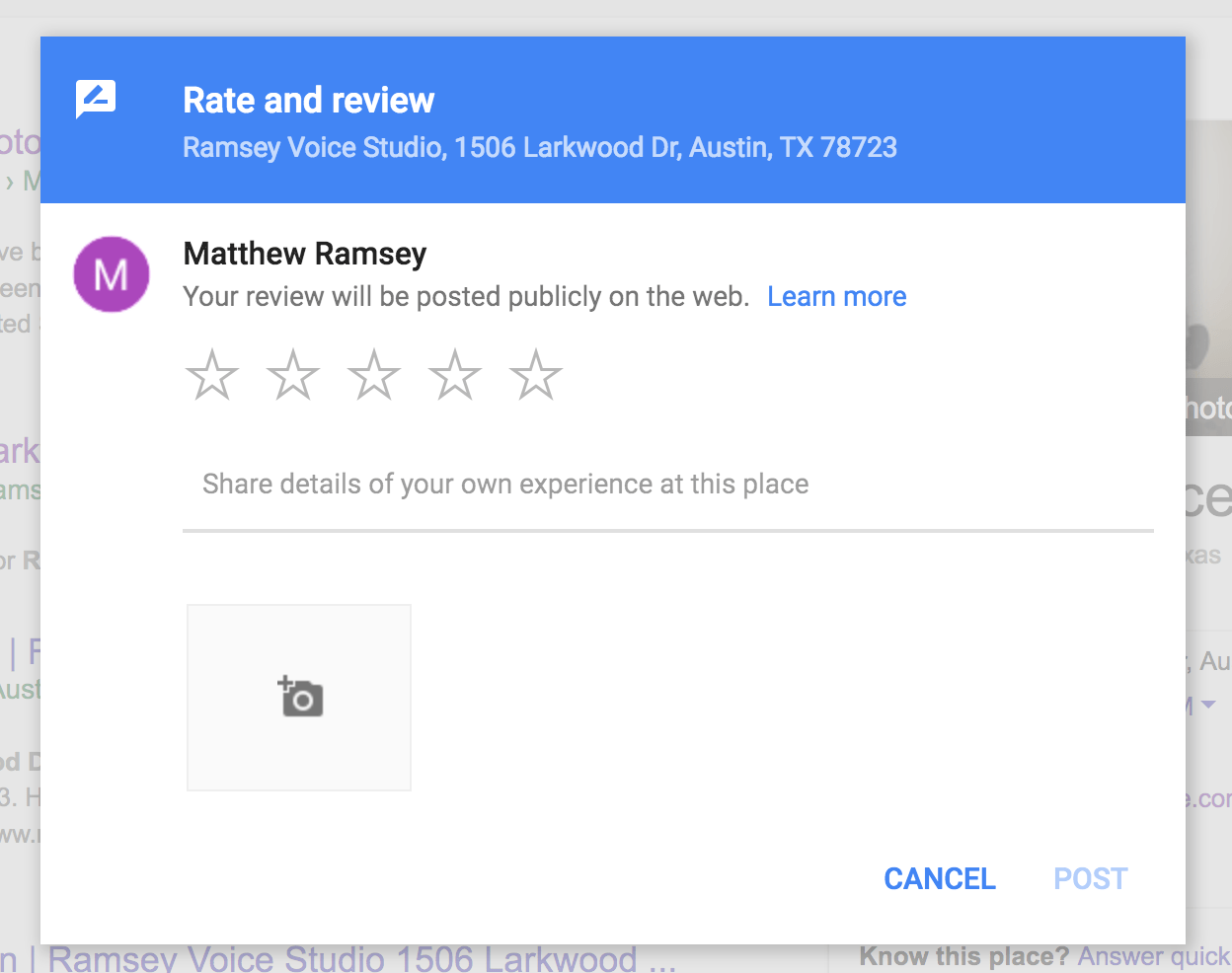This screenshot has width=1232, height=973.
Task: Click Matthew Ramsey's purple avatar icon
Action: (x=111, y=273)
